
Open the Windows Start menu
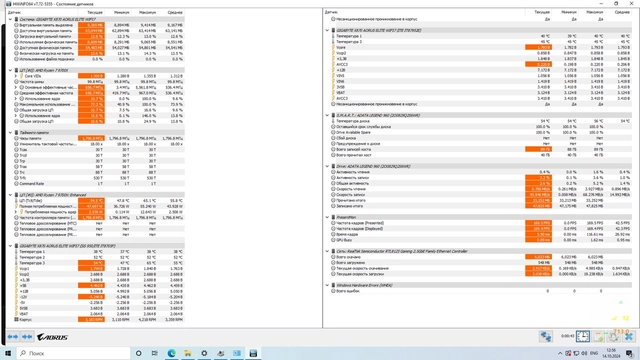pos(8,353)
